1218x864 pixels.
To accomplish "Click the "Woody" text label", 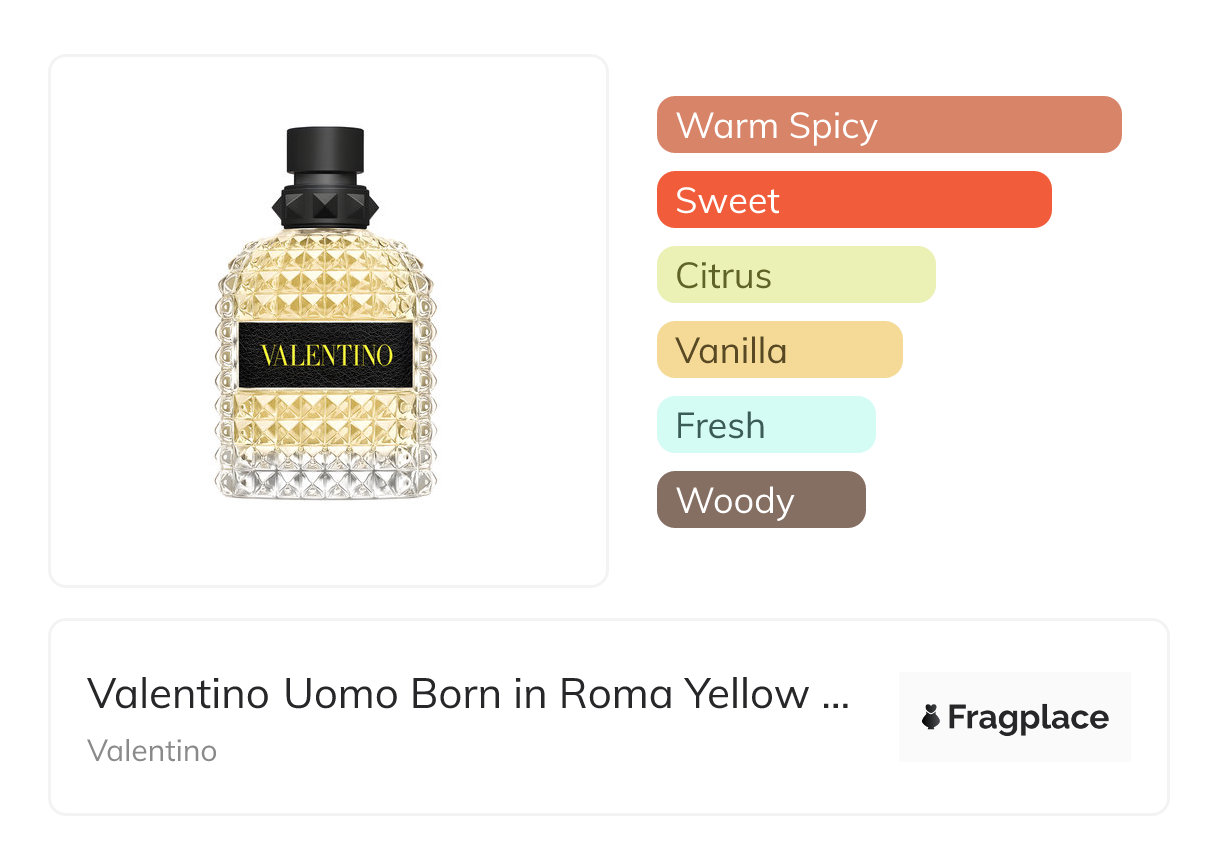I will pyautogui.click(x=735, y=501).
